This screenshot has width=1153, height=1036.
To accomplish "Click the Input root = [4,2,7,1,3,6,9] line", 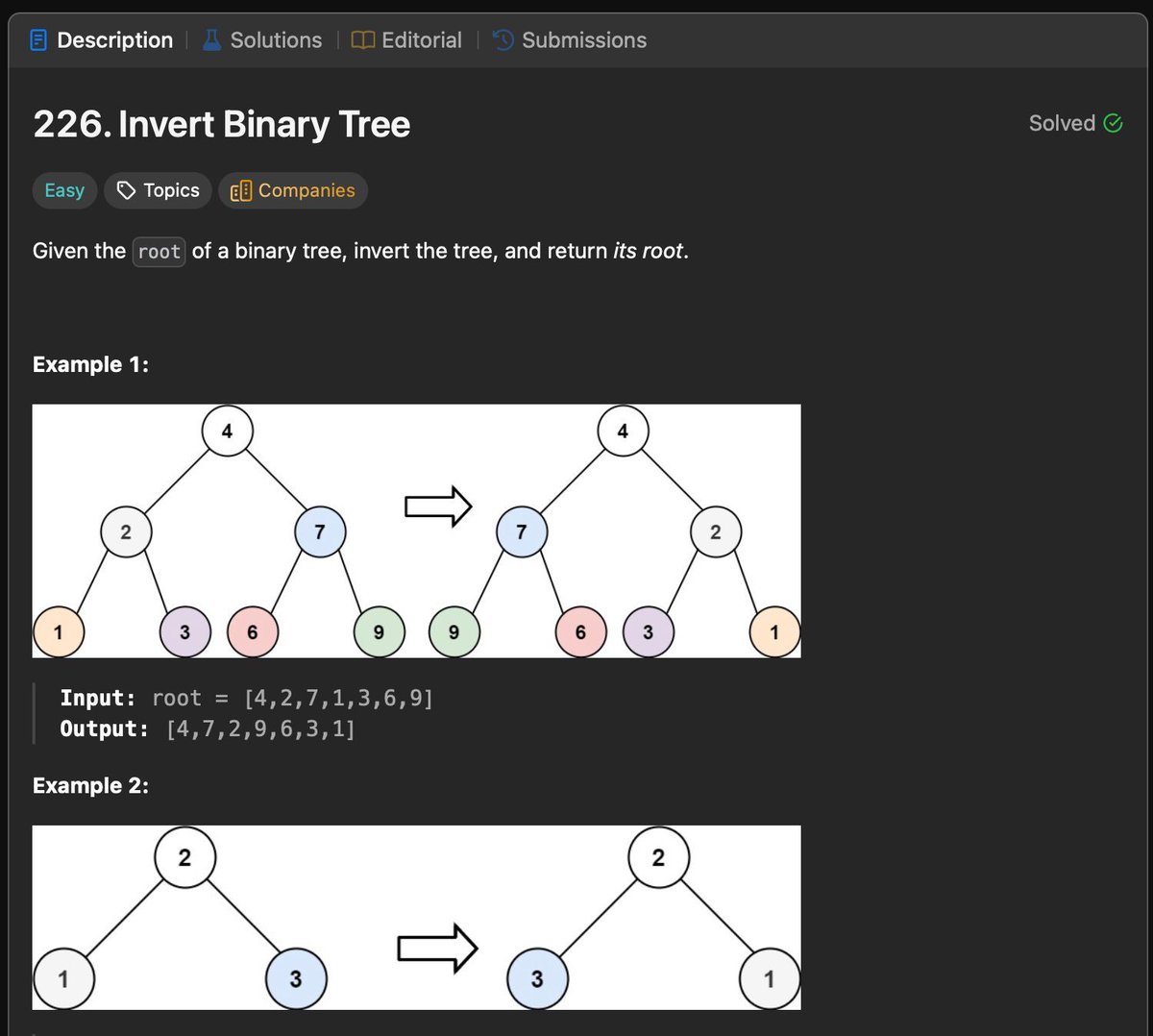I will pyautogui.click(x=247, y=698).
